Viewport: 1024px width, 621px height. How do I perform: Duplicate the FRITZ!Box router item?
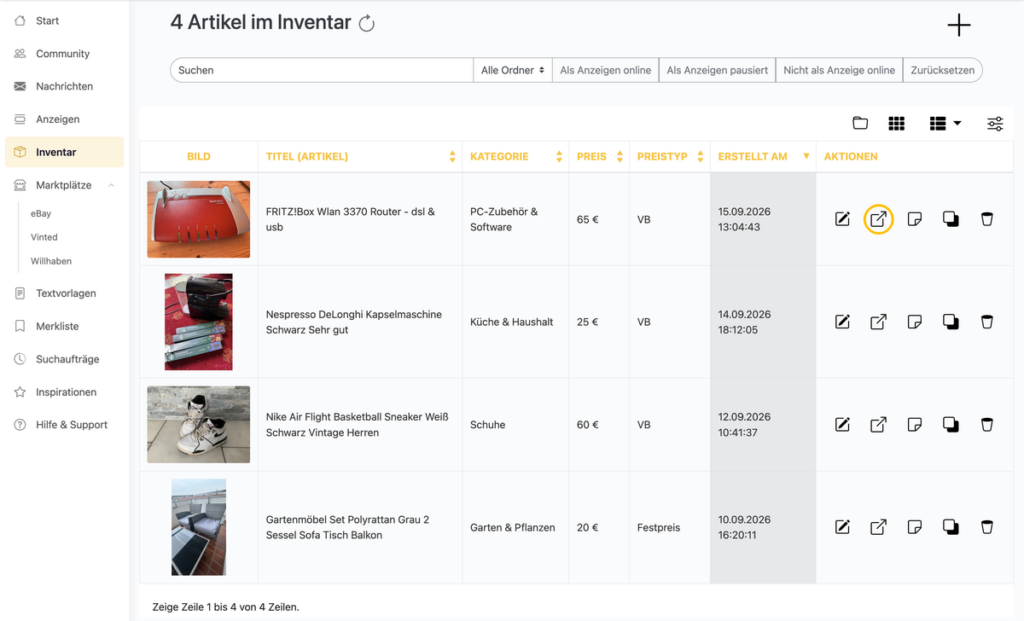point(951,219)
